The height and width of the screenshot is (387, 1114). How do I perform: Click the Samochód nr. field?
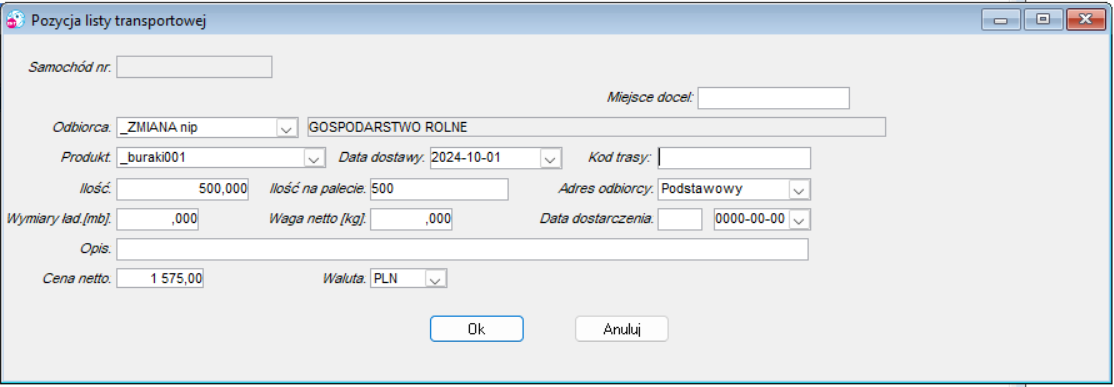pyautogui.click(x=194, y=67)
